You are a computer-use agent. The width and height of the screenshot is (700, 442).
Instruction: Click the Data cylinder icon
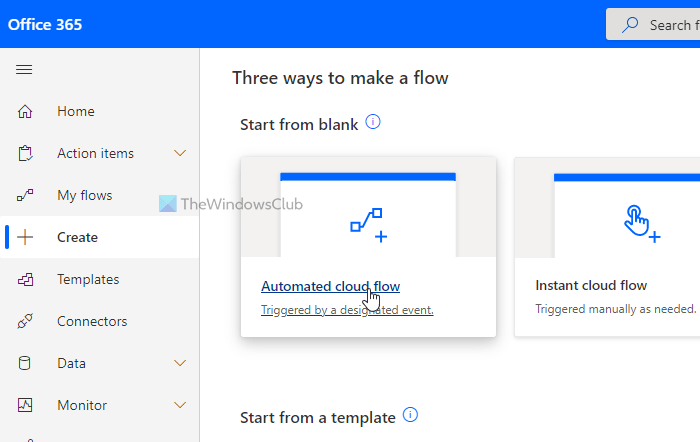pos(26,363)
